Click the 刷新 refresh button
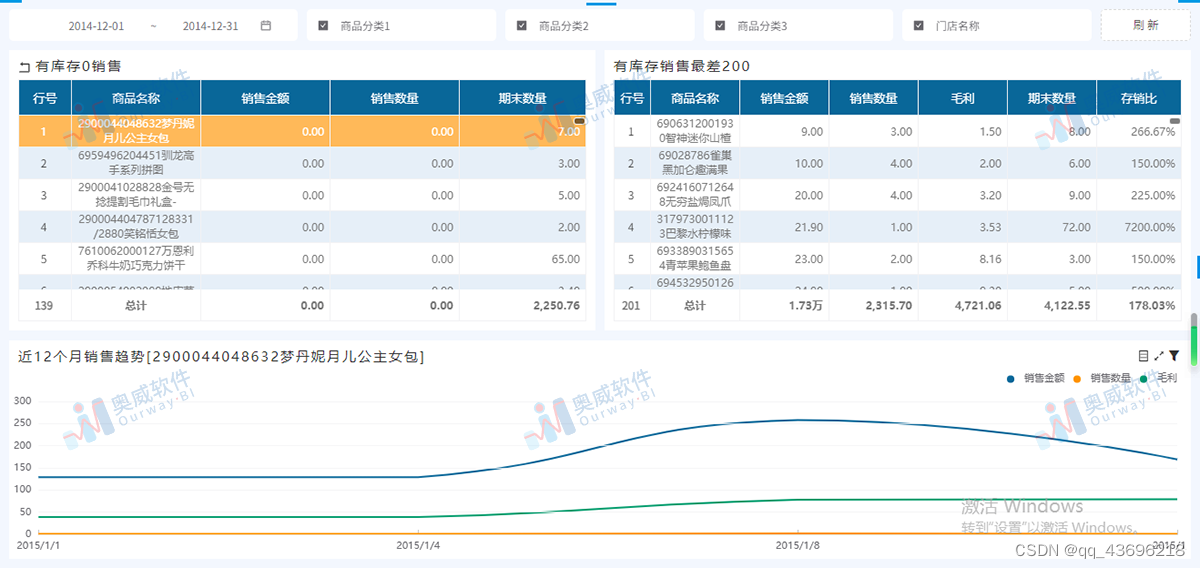 pyautogui.click(x=1146, y=25)
